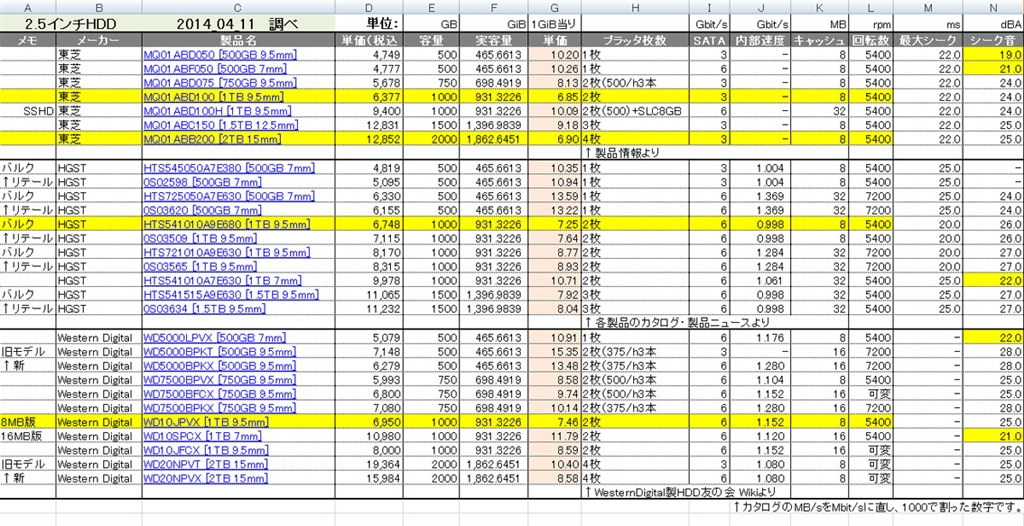Open the WD20NPVT [2TB 15mm] link
This screenshot has width=1024, height=526.
[204, 465]
